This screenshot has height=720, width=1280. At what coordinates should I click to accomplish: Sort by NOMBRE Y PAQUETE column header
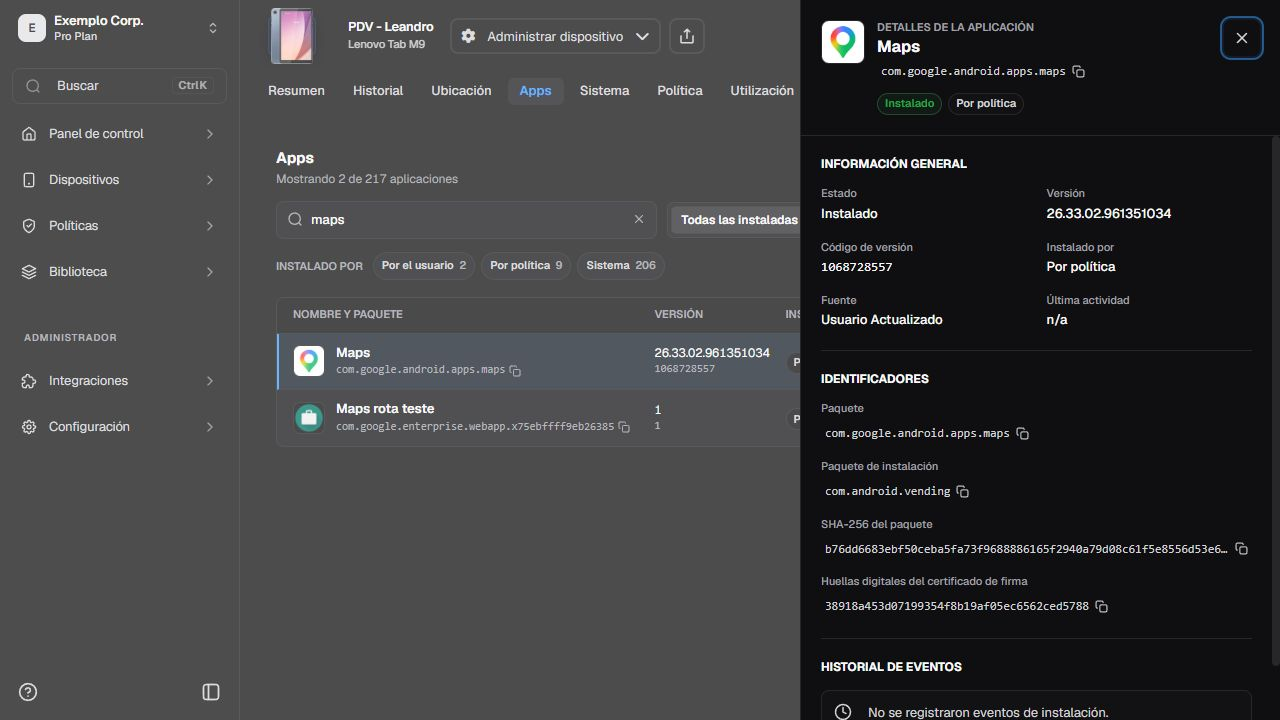coord(347,314)
